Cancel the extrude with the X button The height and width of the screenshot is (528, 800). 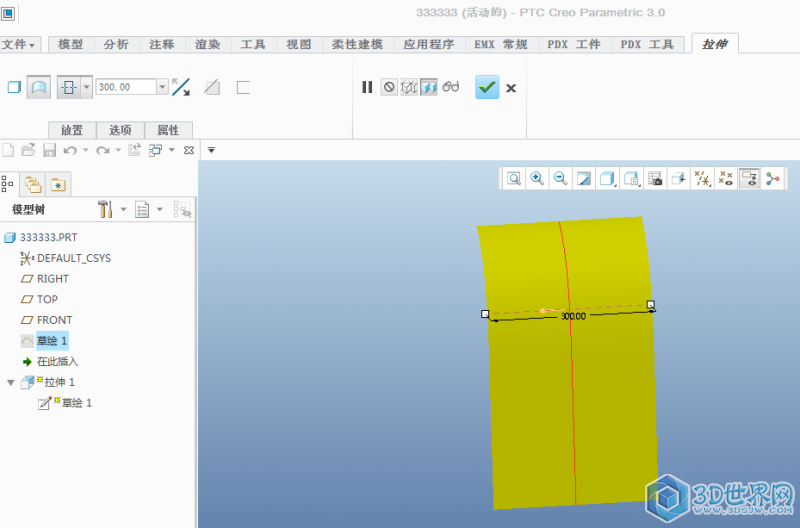(511, 88)
